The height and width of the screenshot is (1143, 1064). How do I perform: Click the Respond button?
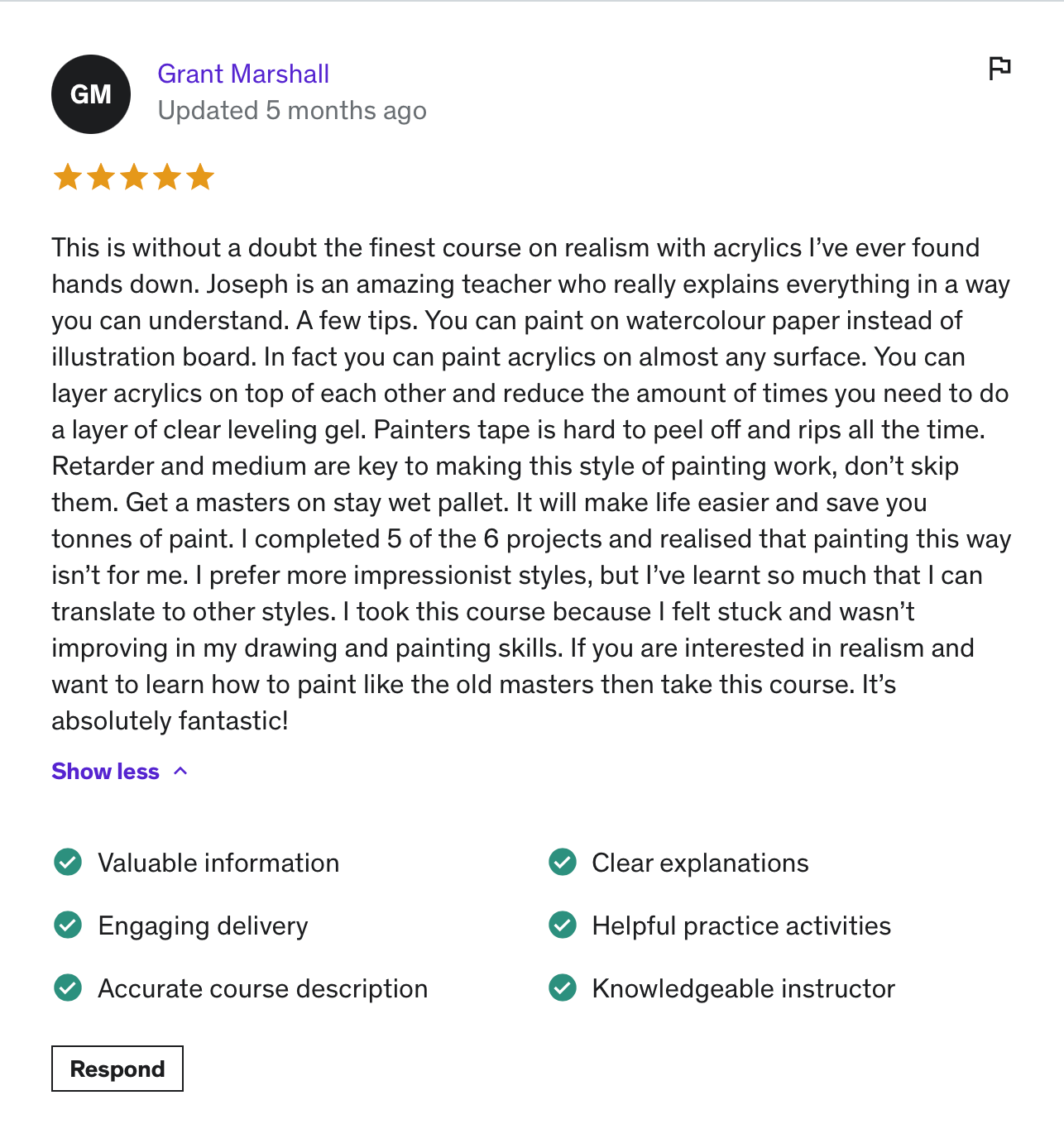click(117, 1069)
